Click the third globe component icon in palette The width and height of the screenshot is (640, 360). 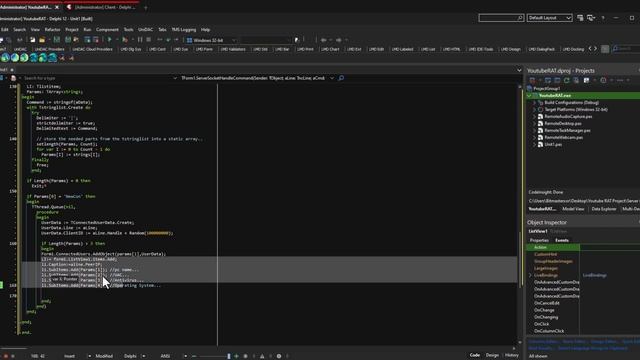click(x=24, y=58)
